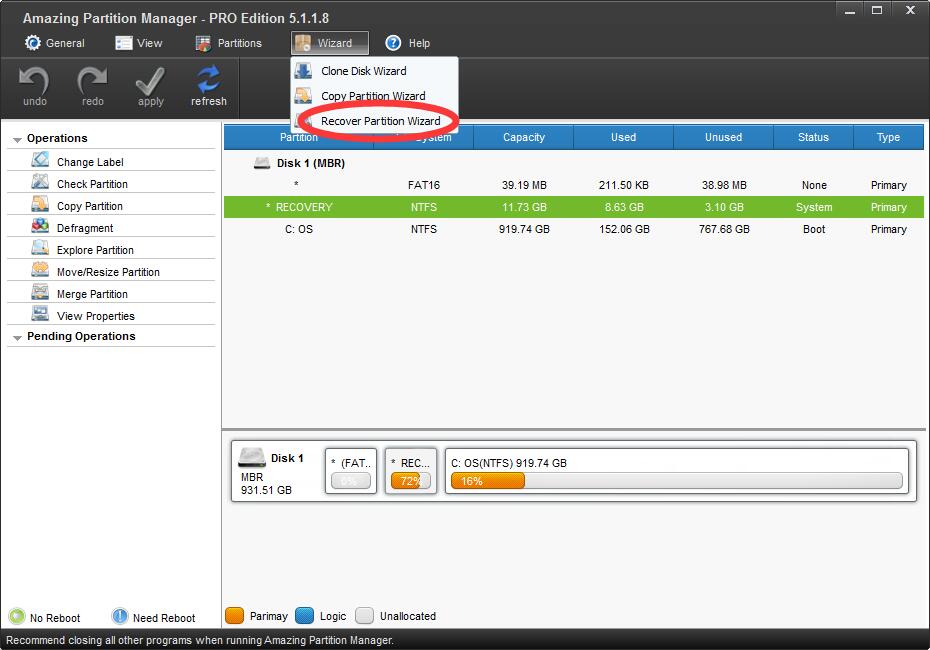Sort by Used column header
The height and width of the screenshot is (650, 930).
(623, 137)
